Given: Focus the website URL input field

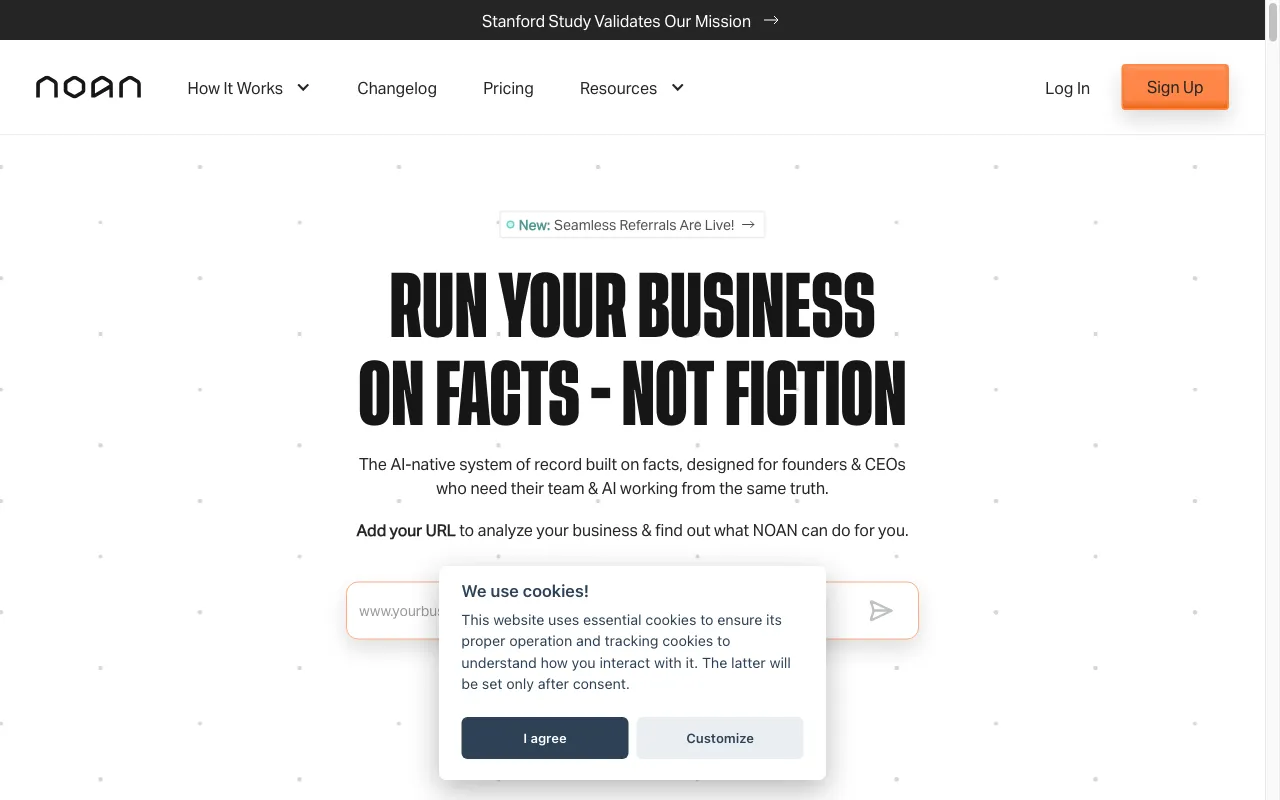Looking at the screenshot, I should click(x=632, y=611).
